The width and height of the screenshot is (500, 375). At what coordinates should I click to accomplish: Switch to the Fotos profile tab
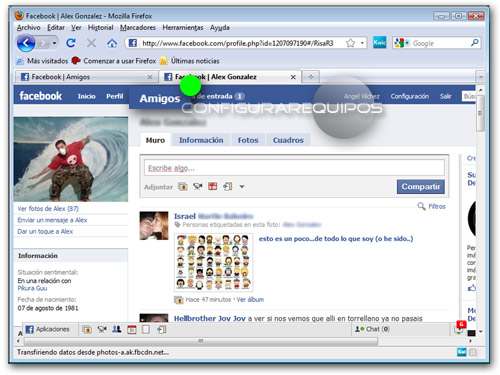click(248, 140)
